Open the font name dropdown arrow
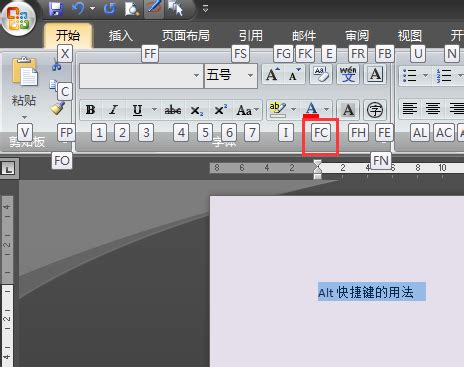Image resolution: width=464 pixels, height=367 pixels. [197, 76]
